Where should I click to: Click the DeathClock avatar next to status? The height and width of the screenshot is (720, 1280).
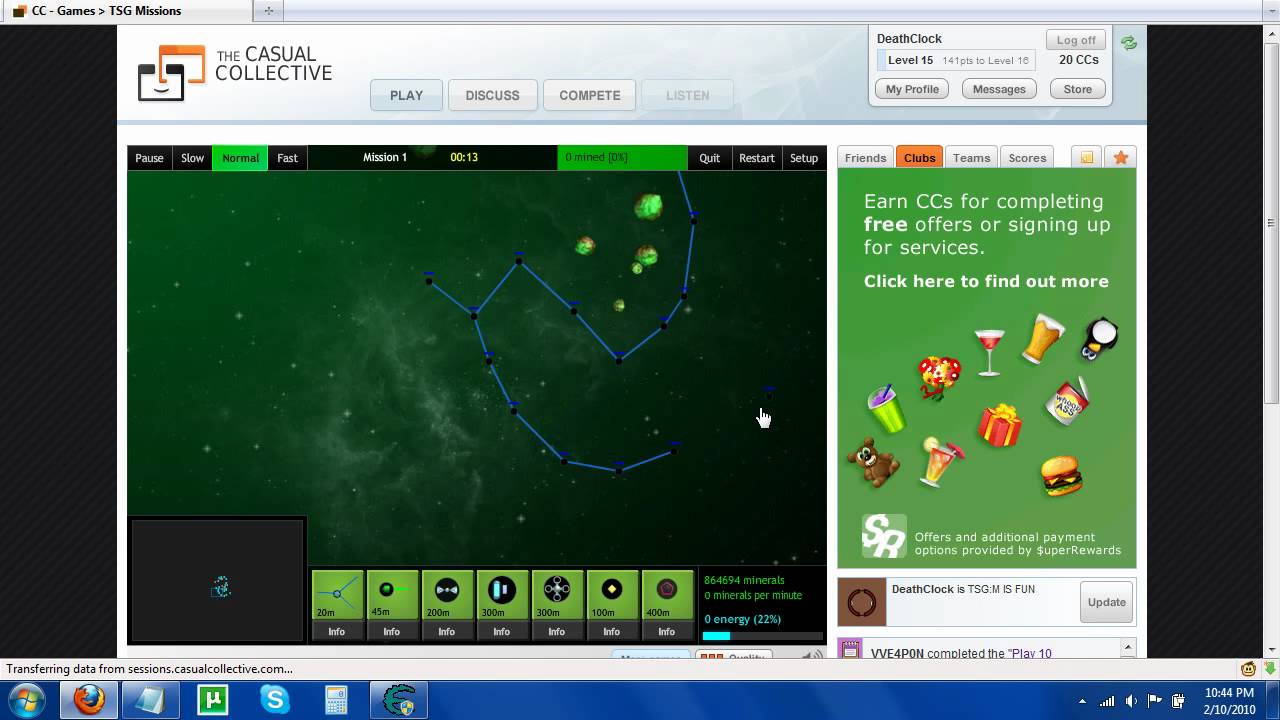[x=862, y=602]
